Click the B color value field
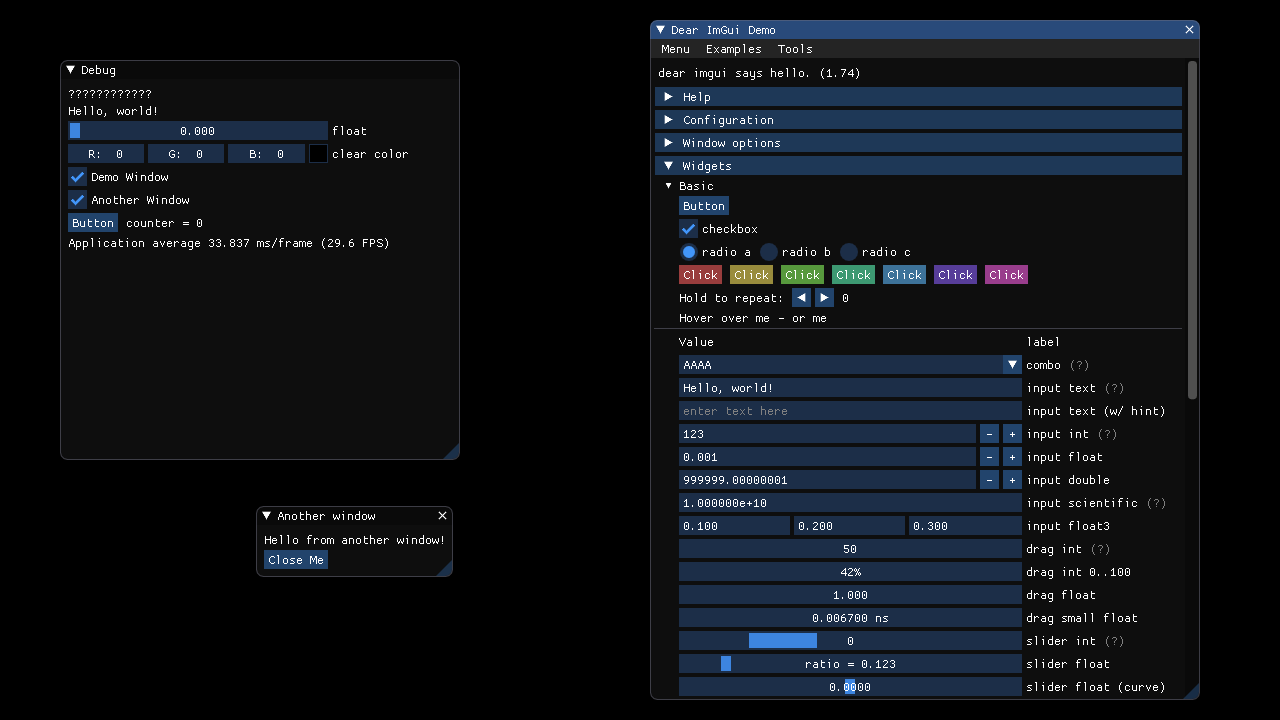This screenshot has height=720, width=1280. pos(266,154)
